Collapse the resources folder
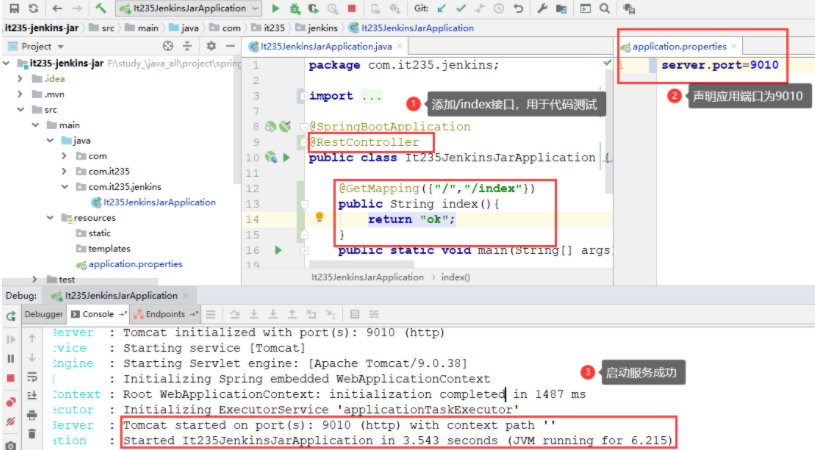 point(50,218)
